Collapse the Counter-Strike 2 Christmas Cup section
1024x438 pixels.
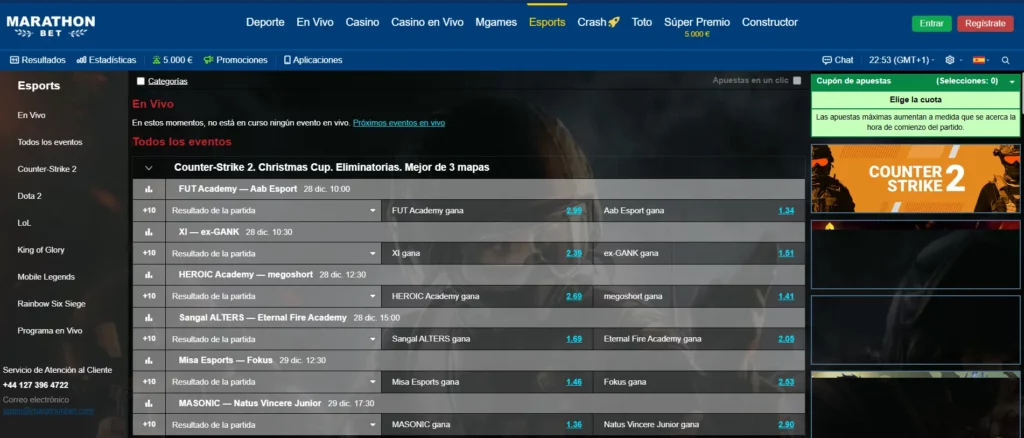[149, 168]
